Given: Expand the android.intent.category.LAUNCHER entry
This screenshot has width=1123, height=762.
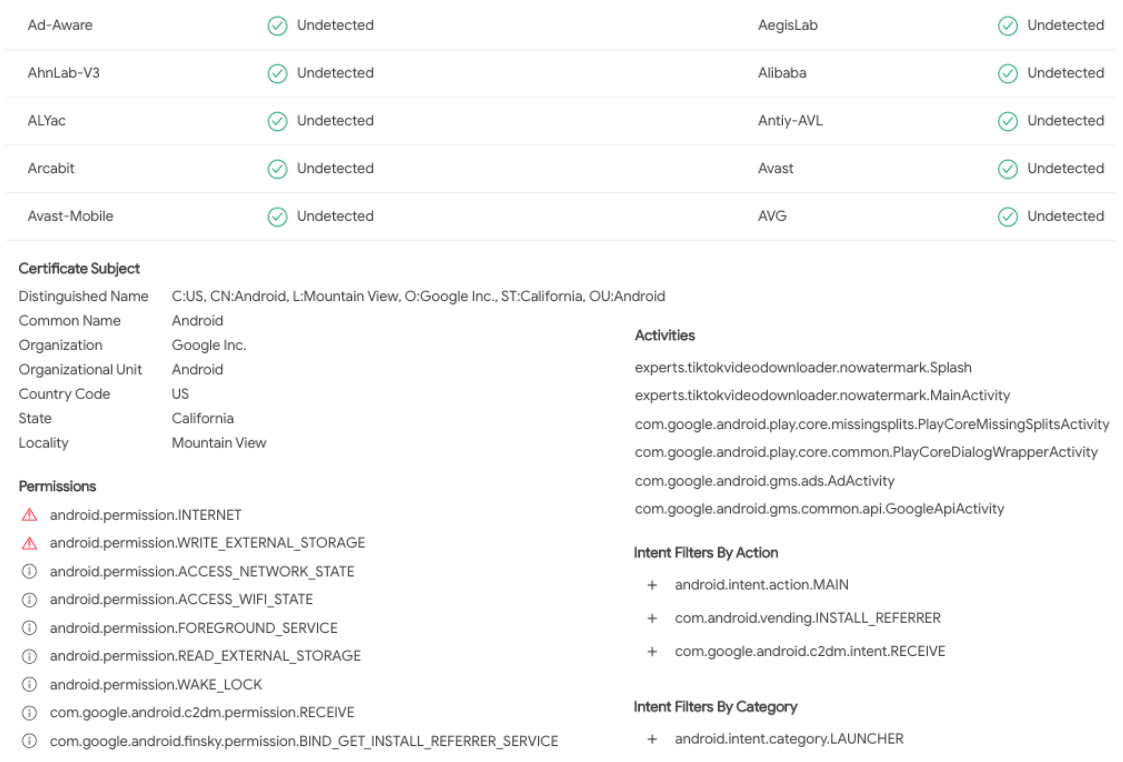Looking at the screenshot, I should (652, 739).
